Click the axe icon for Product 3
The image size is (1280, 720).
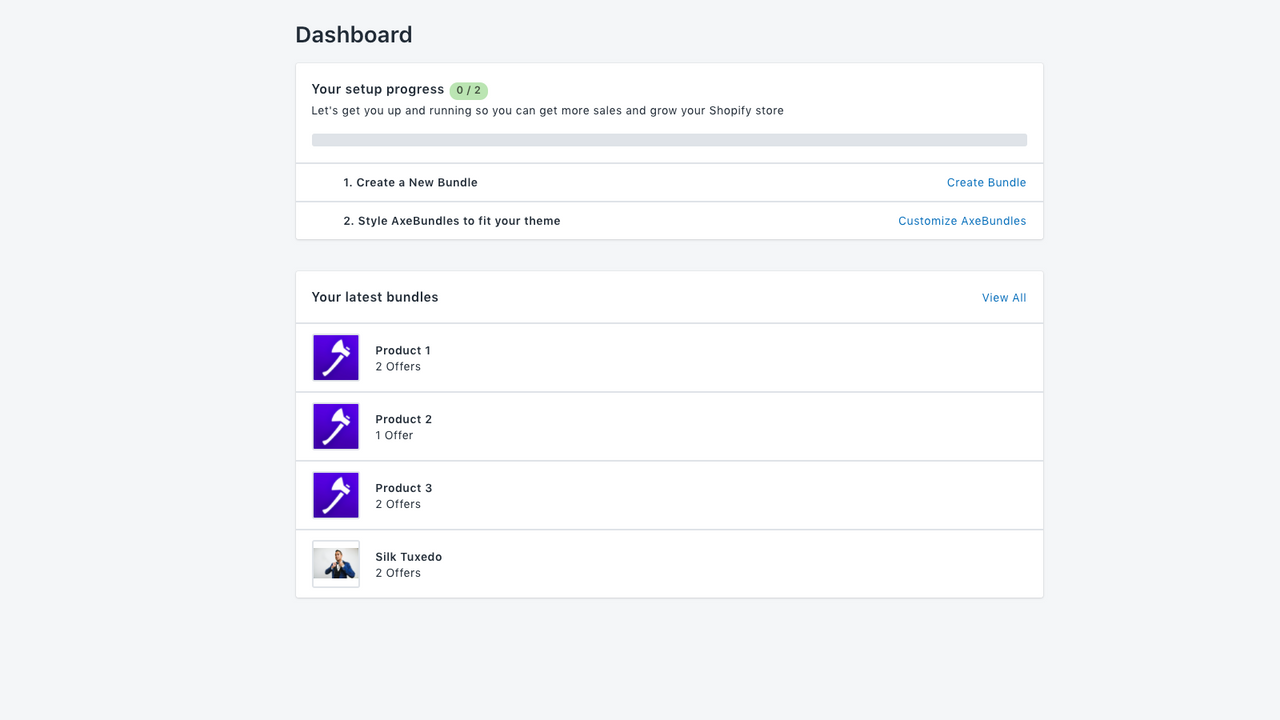click(335, 494)
